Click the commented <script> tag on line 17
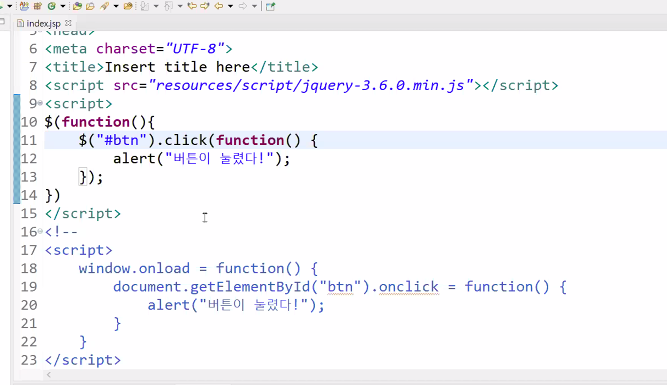667x385 pixels. point(79,250)
